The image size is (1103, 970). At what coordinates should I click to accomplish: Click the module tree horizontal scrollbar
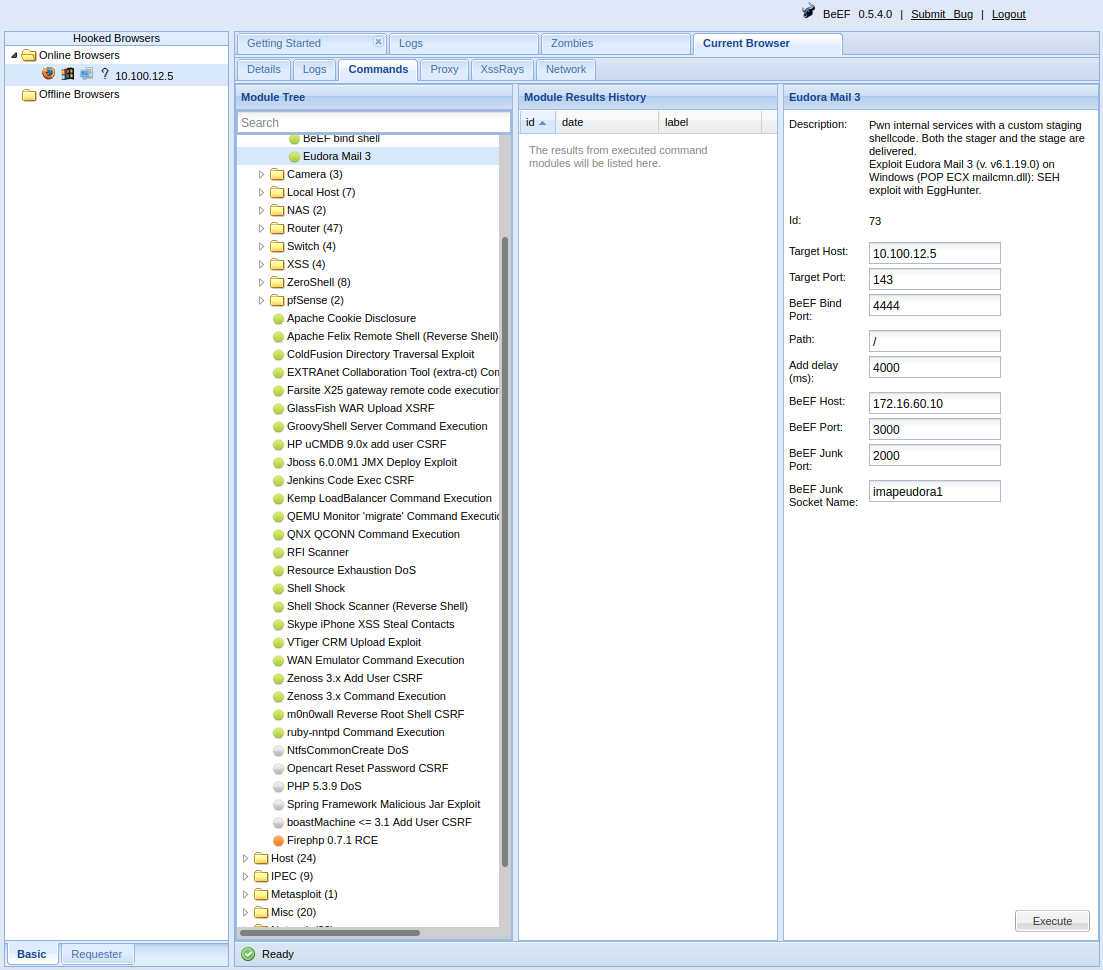coord(330,933)
